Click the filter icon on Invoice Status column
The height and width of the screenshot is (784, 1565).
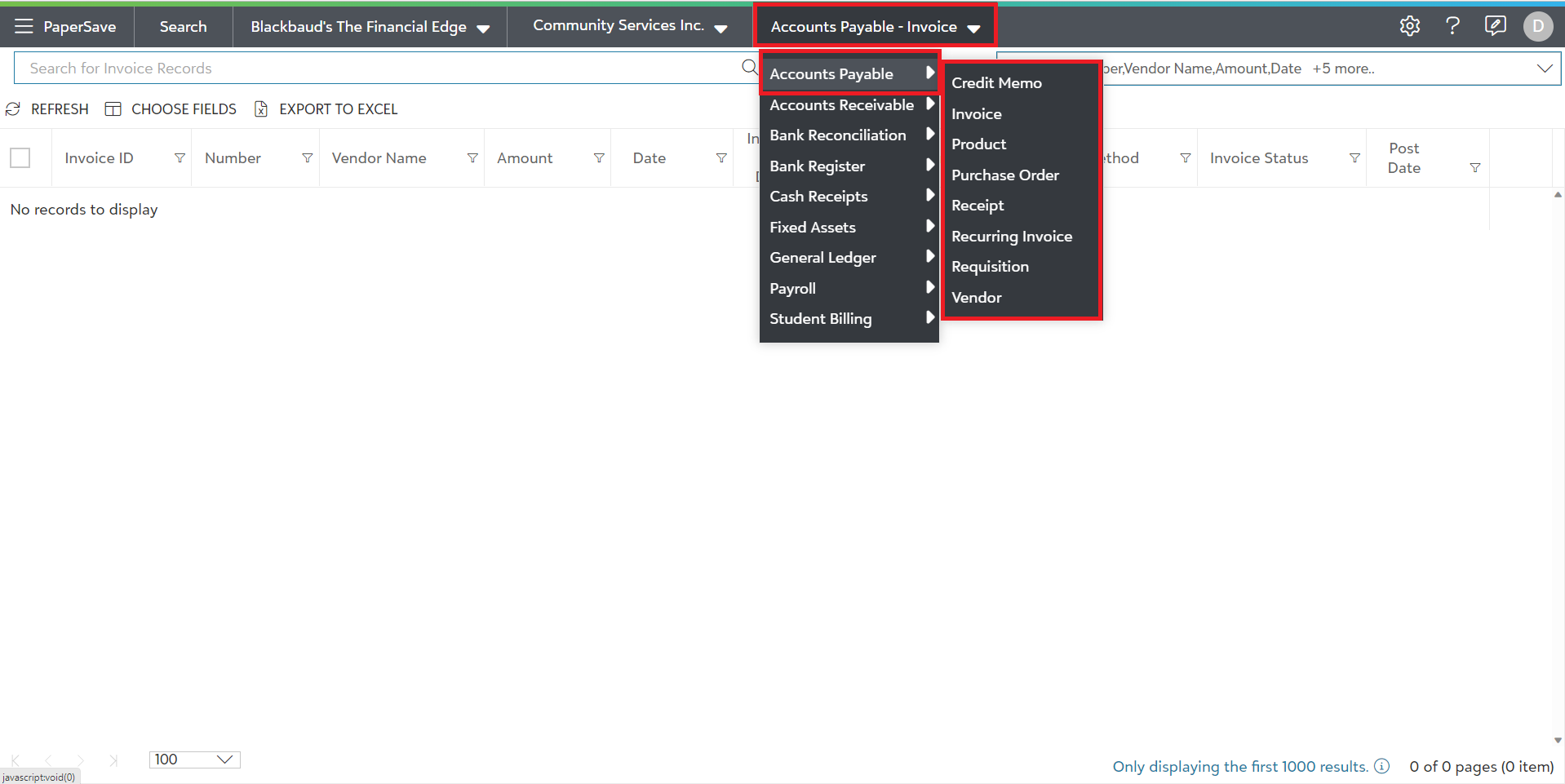1354,158
